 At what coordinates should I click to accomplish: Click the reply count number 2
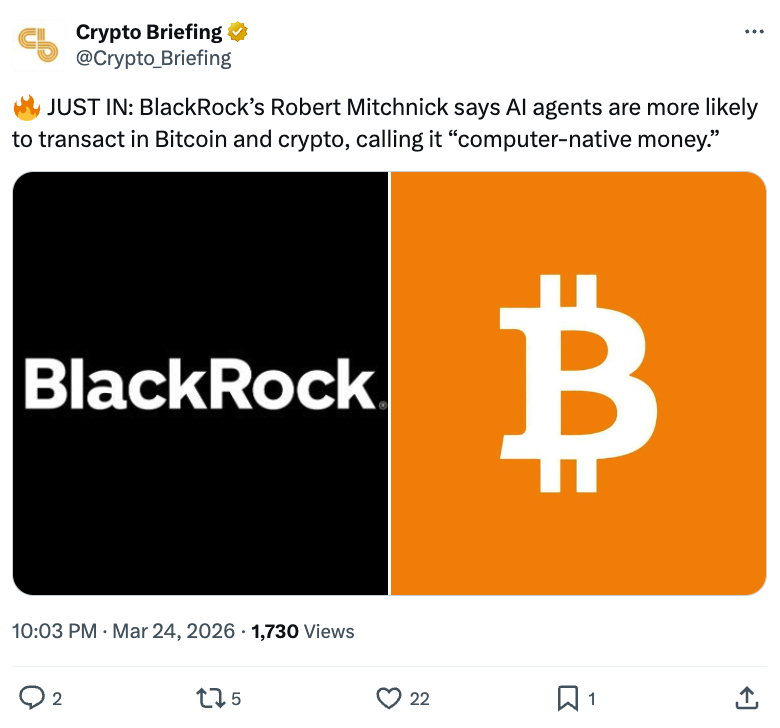coord(57,699)
